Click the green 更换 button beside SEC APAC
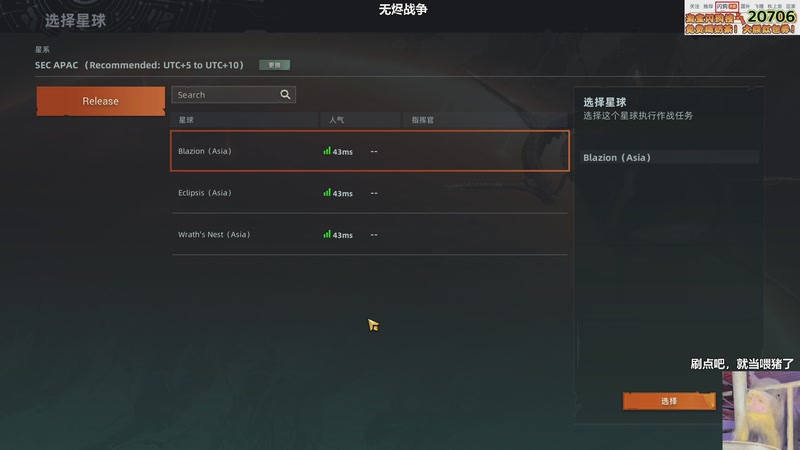This screenshot has width=800, height=450. pos(274,65)
